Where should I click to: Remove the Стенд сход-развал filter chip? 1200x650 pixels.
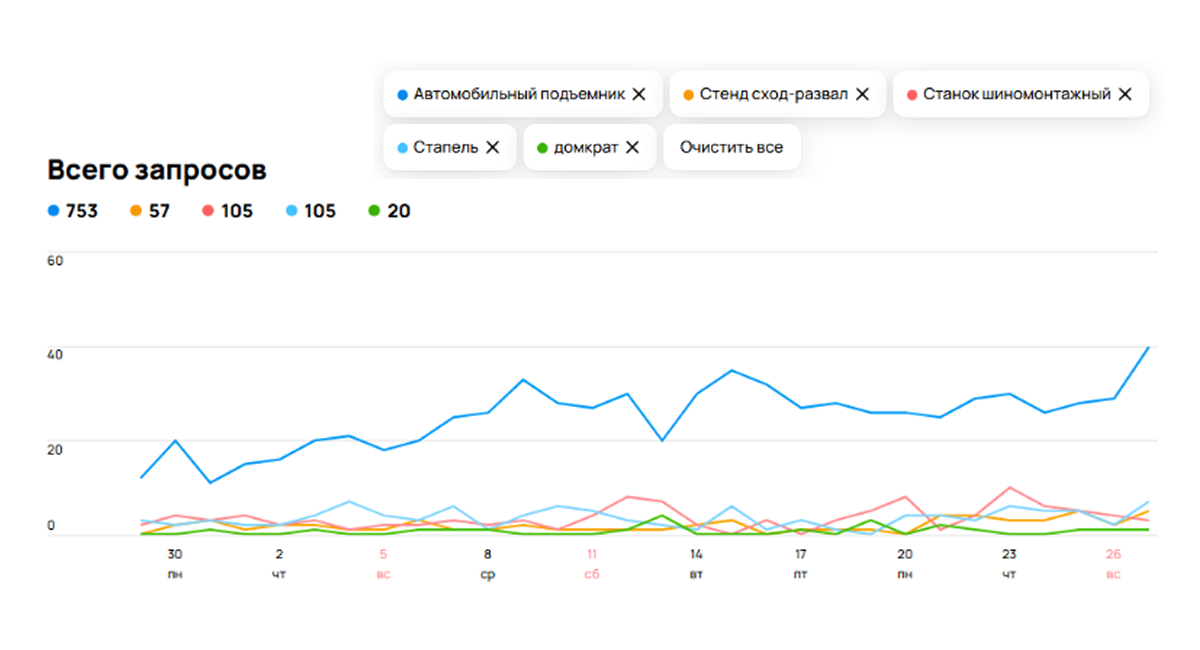click(862, 94)
